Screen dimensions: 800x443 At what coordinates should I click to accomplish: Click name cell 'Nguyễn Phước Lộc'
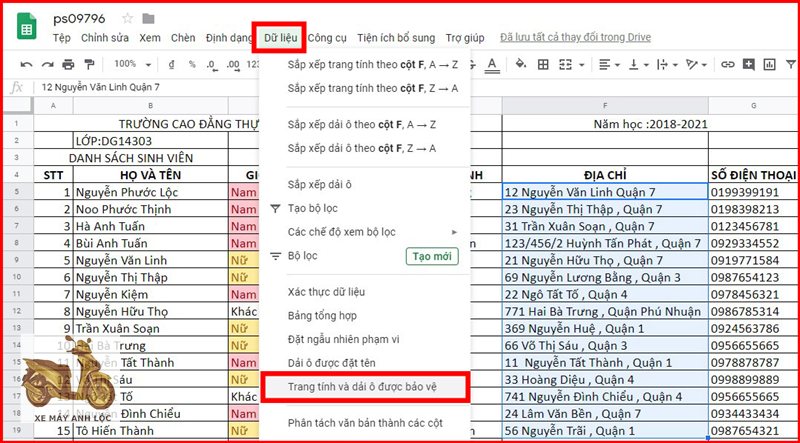coord(151,192)
